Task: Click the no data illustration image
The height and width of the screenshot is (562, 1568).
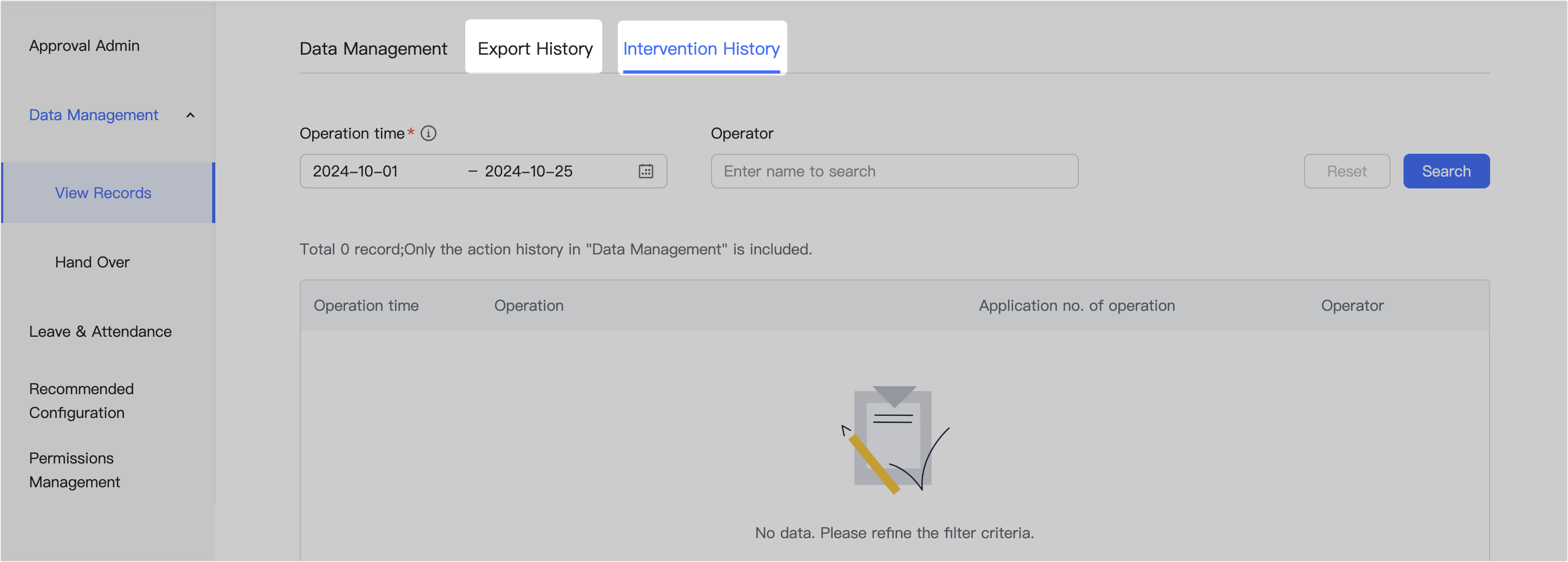Action: click(x=893, y=440)
